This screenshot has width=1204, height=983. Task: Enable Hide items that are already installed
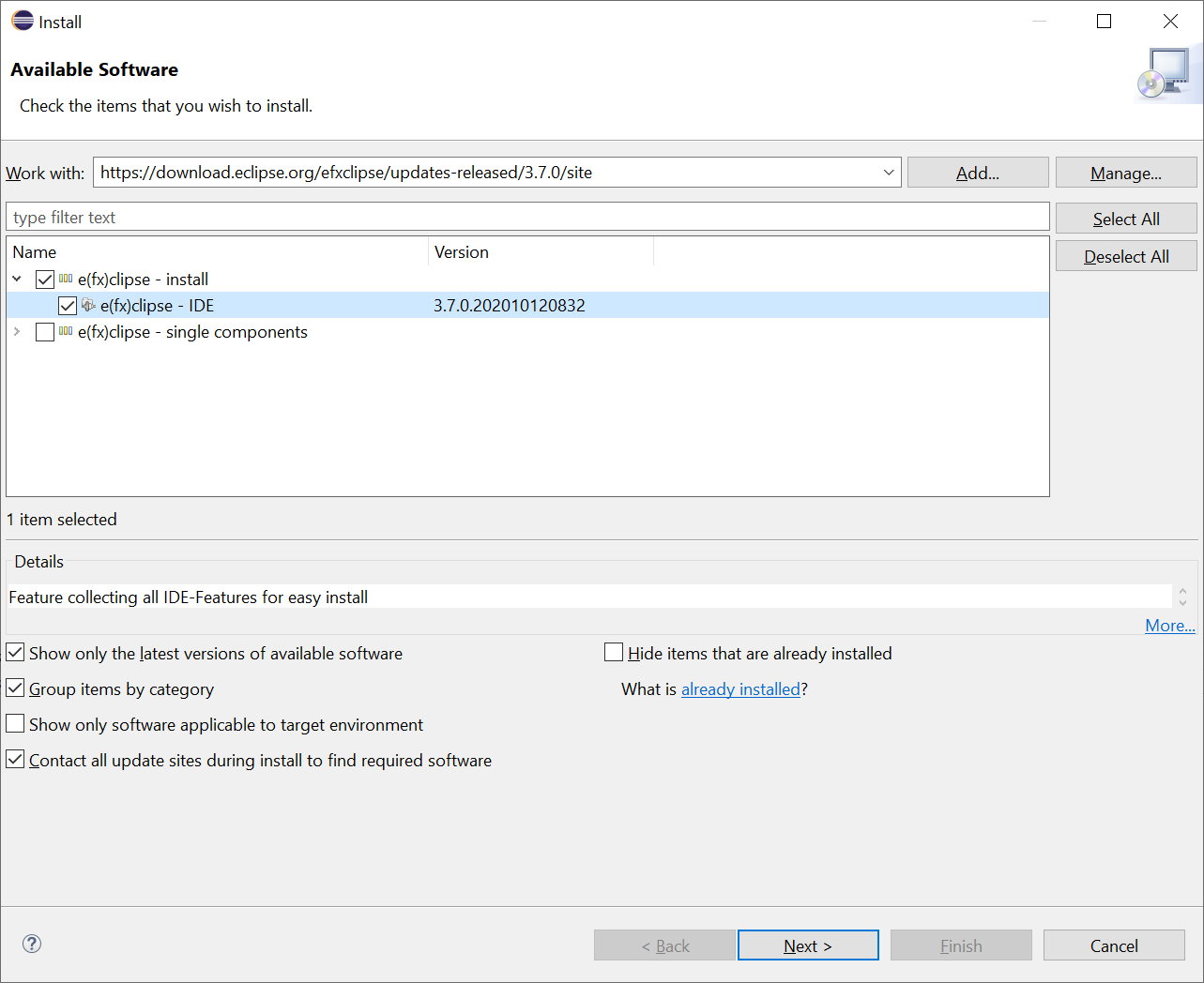[x=614, y=652]
